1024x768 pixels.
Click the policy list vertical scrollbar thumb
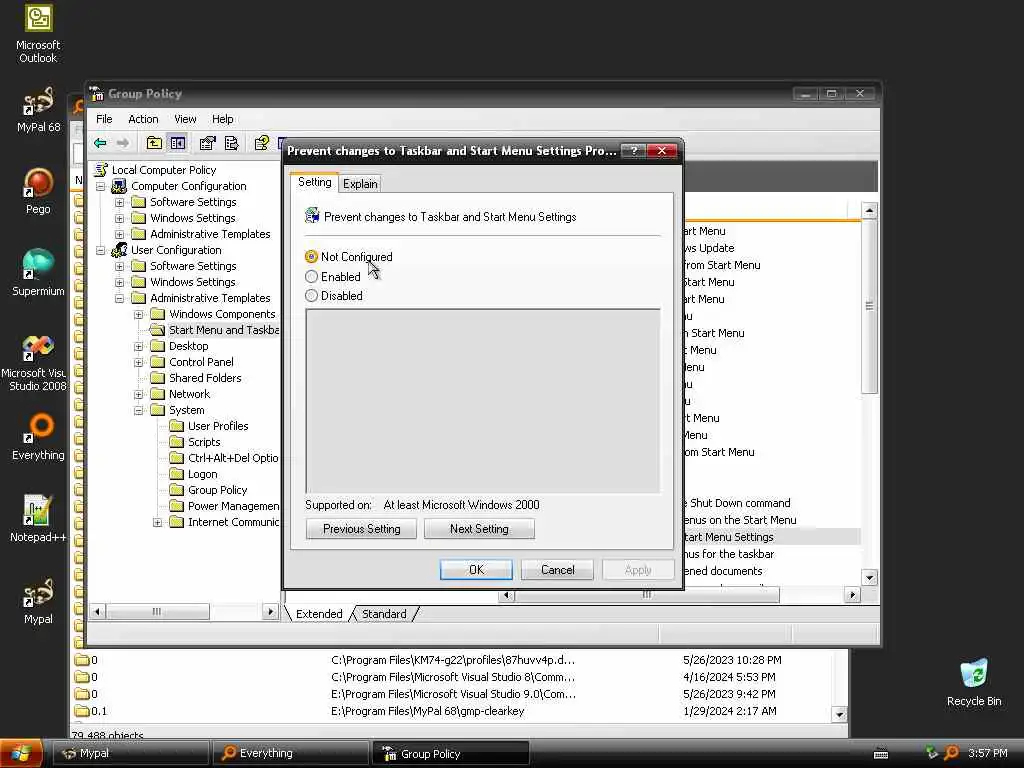point(869,306)
